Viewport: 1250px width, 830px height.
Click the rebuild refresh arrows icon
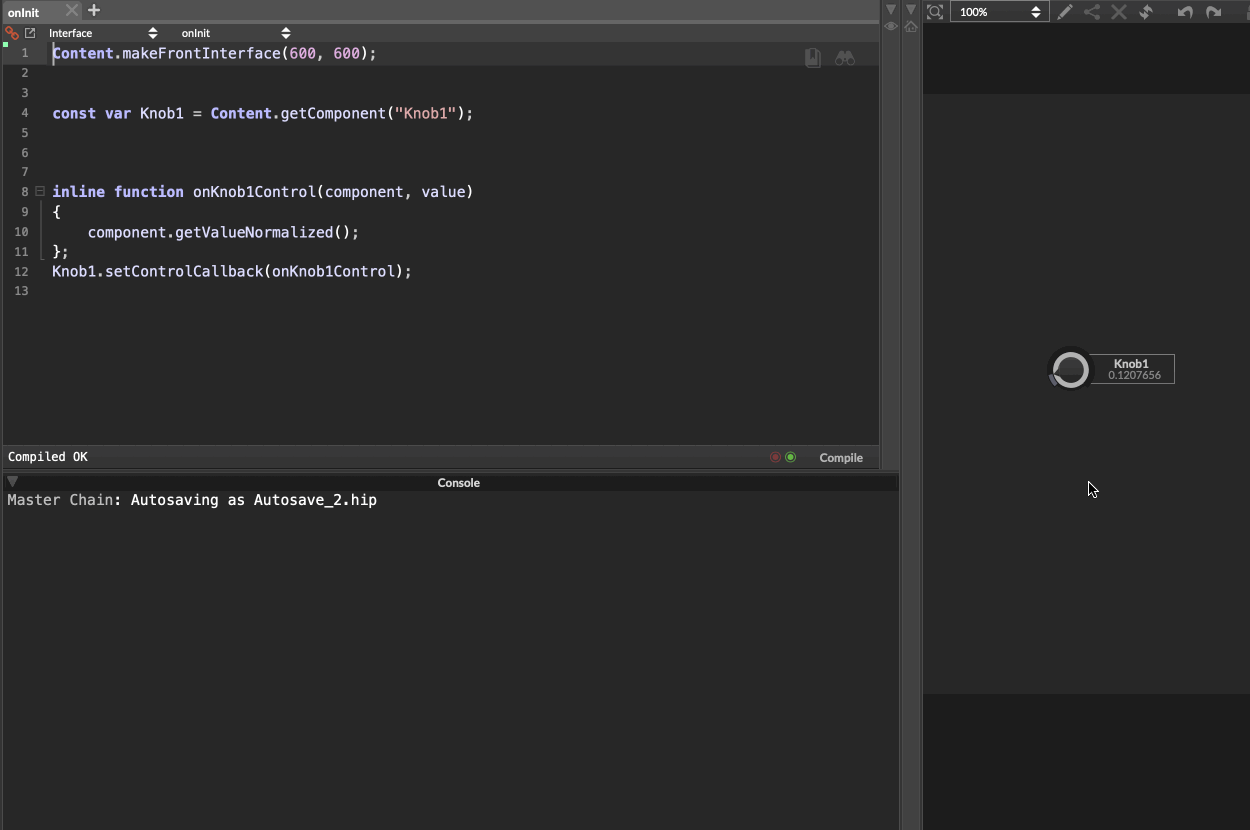click(x=1146, y=12)
